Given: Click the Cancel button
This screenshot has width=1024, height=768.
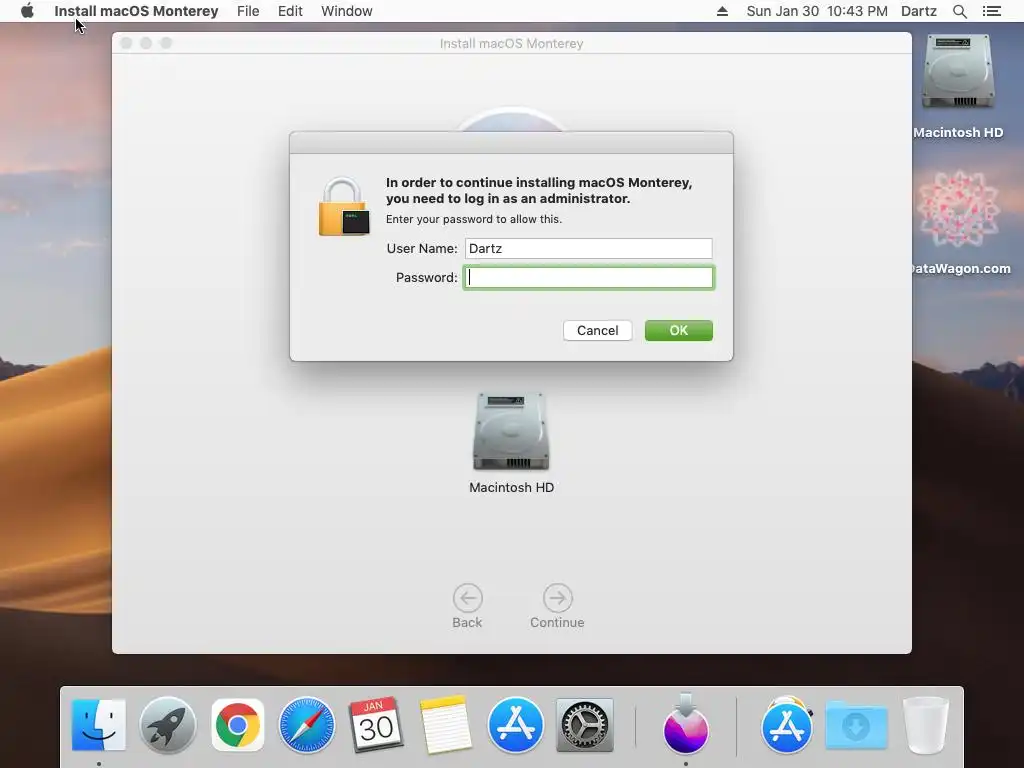Looking at the screenshot, I should coord(598,330).
